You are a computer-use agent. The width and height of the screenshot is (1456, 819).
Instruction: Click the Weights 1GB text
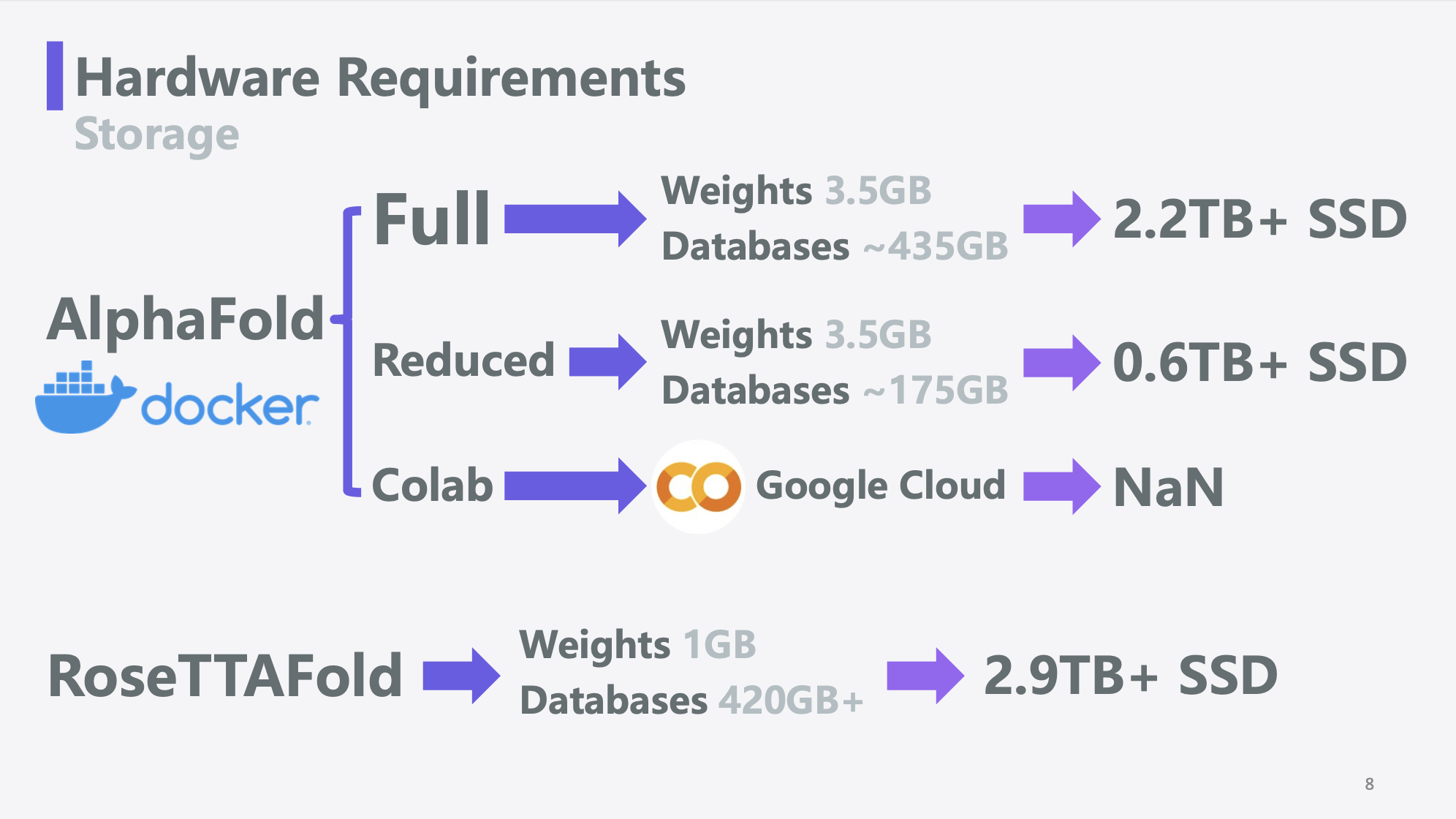click(637, 645)
